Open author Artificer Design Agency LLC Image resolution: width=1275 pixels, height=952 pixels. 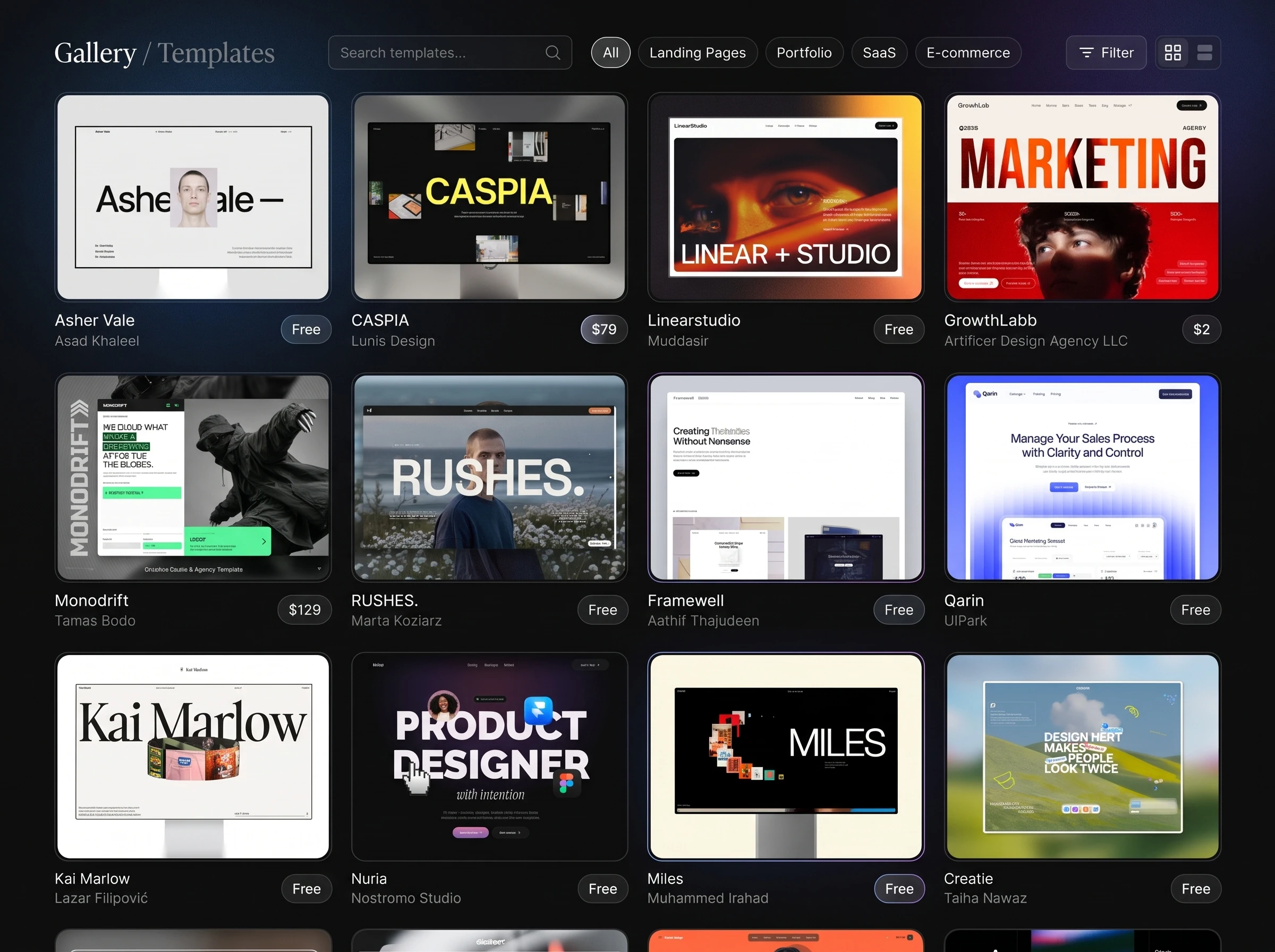pos(1035,341)
